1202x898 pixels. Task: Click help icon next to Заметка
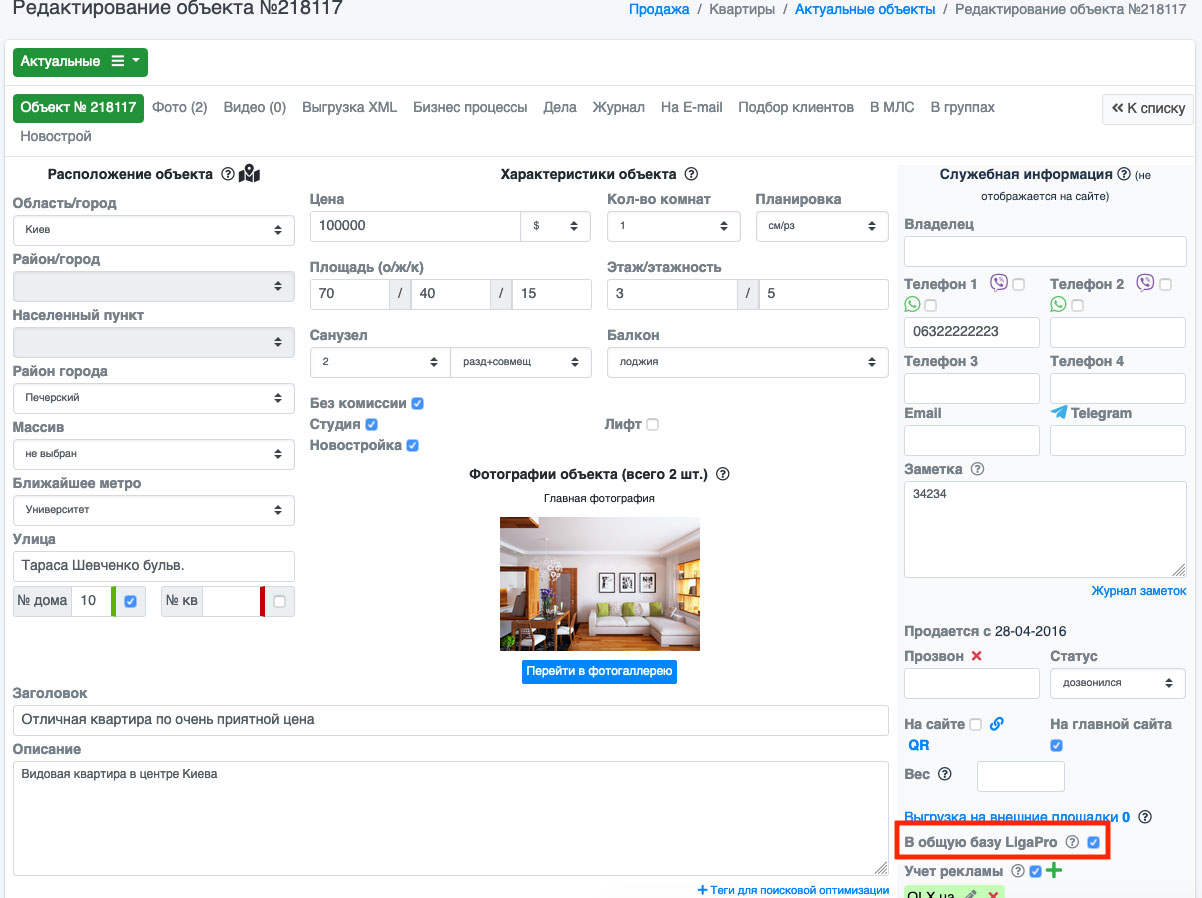(977, 469)
